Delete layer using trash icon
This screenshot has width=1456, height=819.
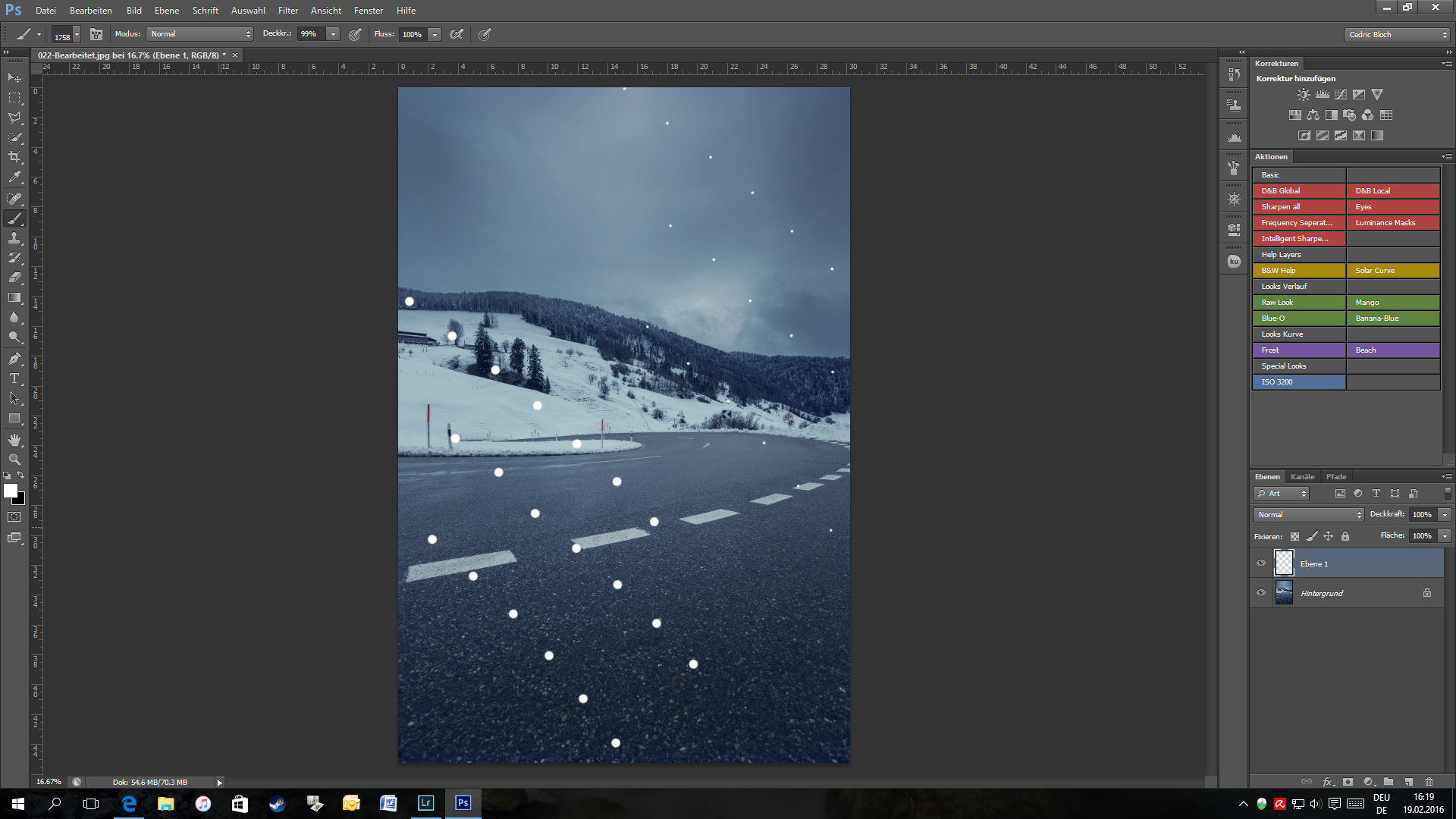coord(1429,782)
